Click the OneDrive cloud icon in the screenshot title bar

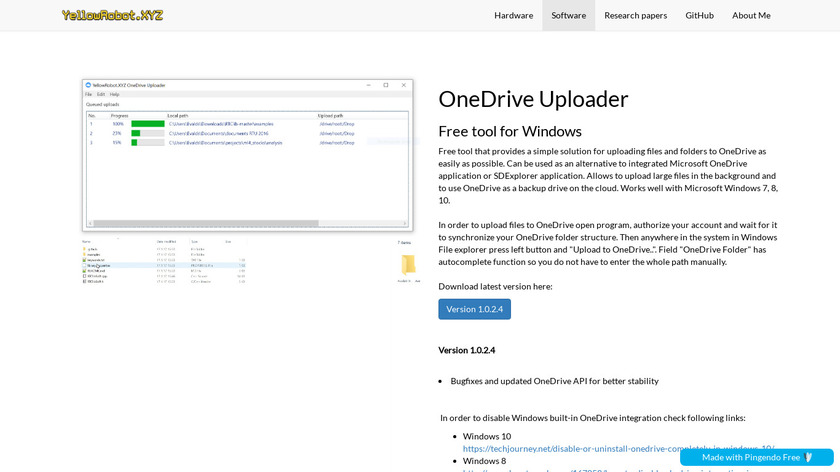88,85
